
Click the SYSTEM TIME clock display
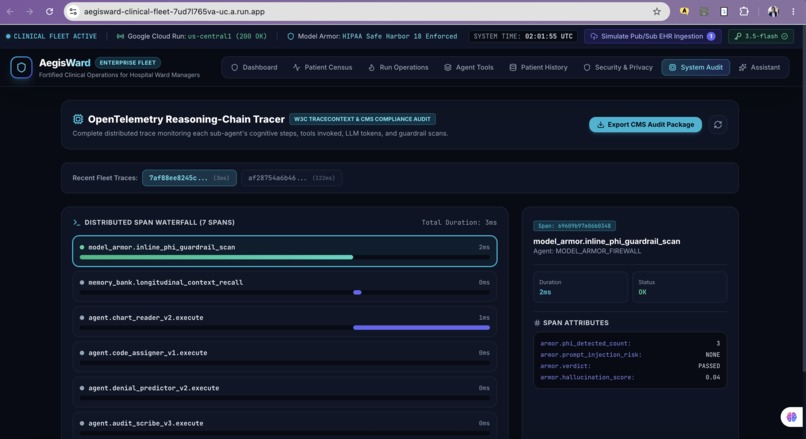tap(523, 36)
